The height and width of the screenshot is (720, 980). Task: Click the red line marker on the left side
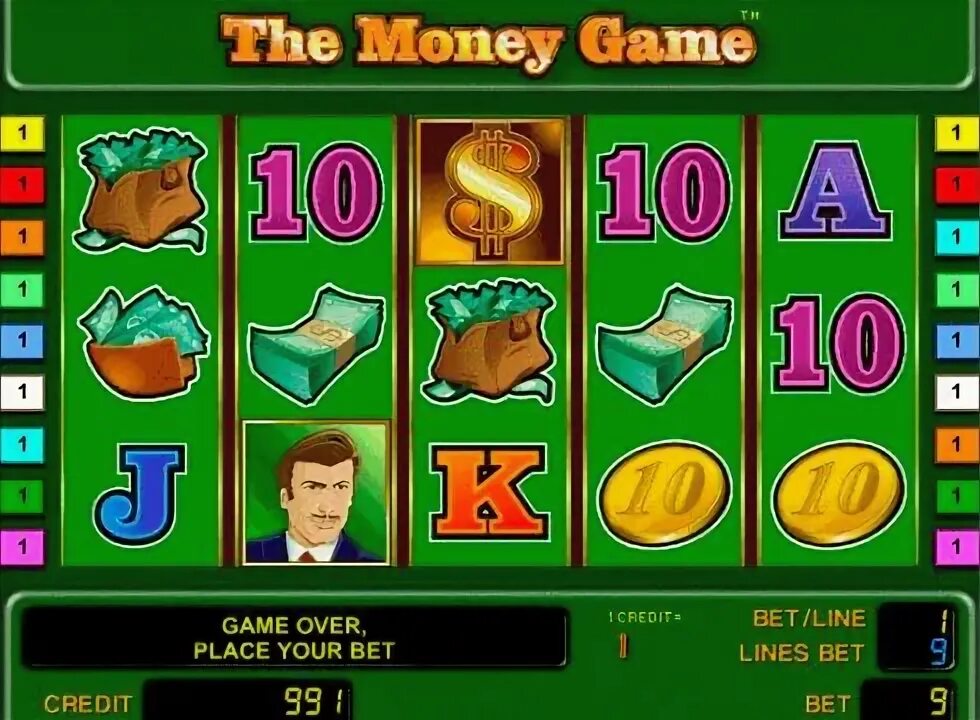tap(22, 185)
